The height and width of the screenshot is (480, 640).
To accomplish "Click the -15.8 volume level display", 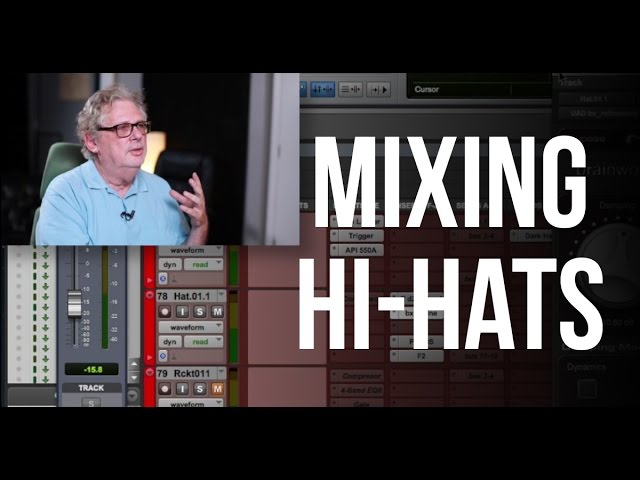I will point(92,369).
